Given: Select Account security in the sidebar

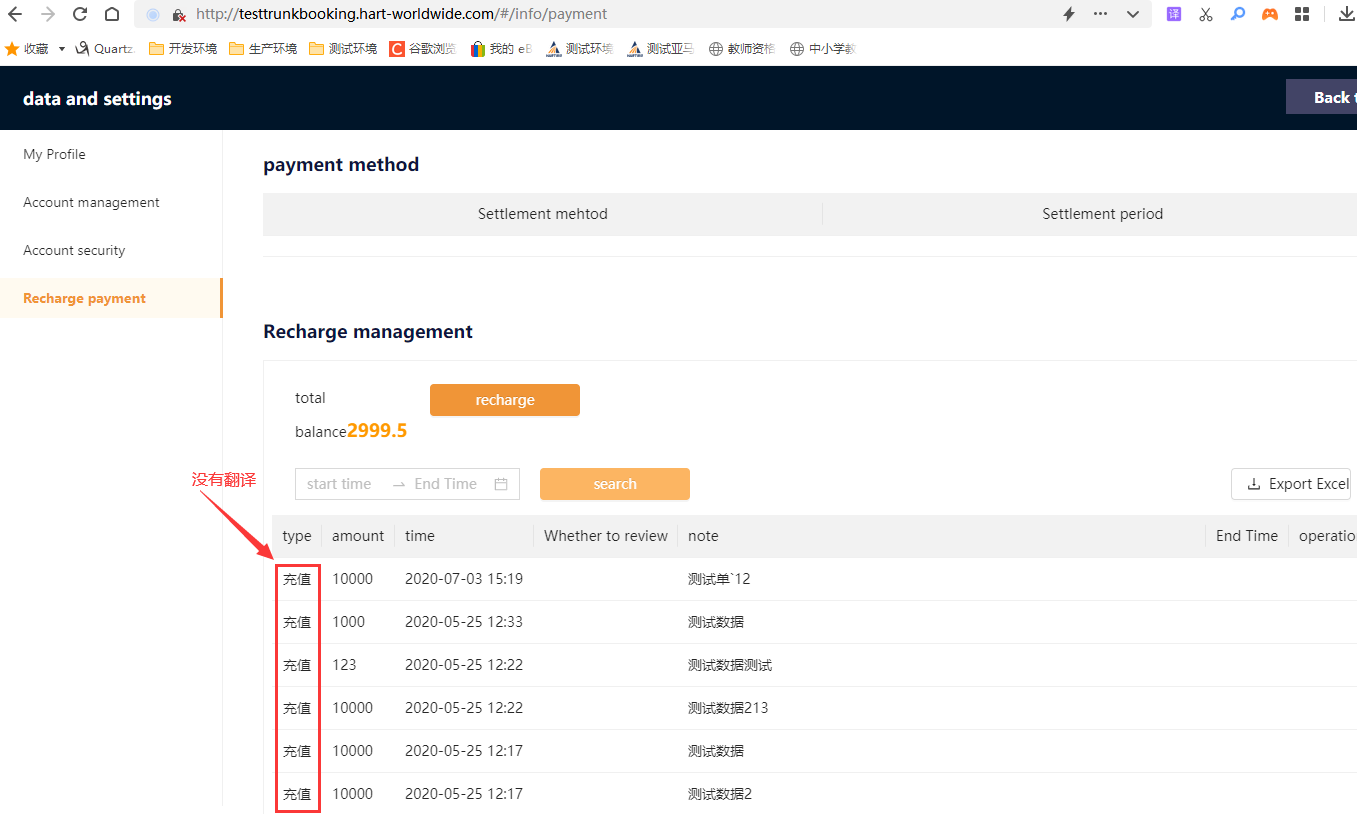Looking at the screenshot, I should 74,250.
